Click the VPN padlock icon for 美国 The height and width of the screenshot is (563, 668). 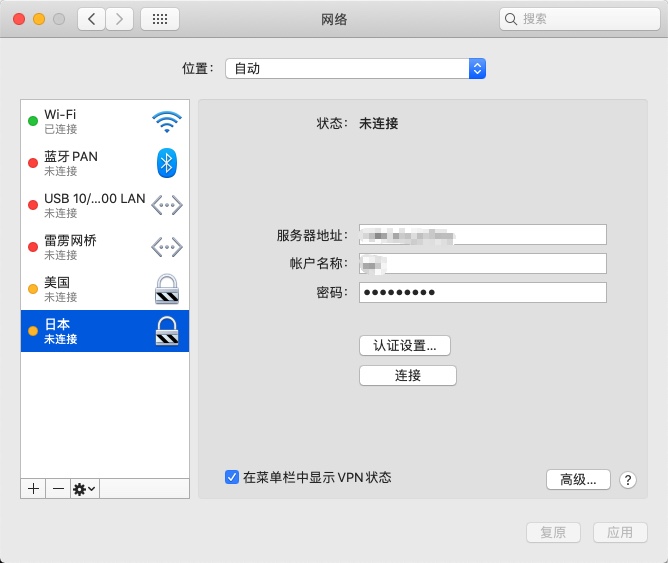(167, 289)
